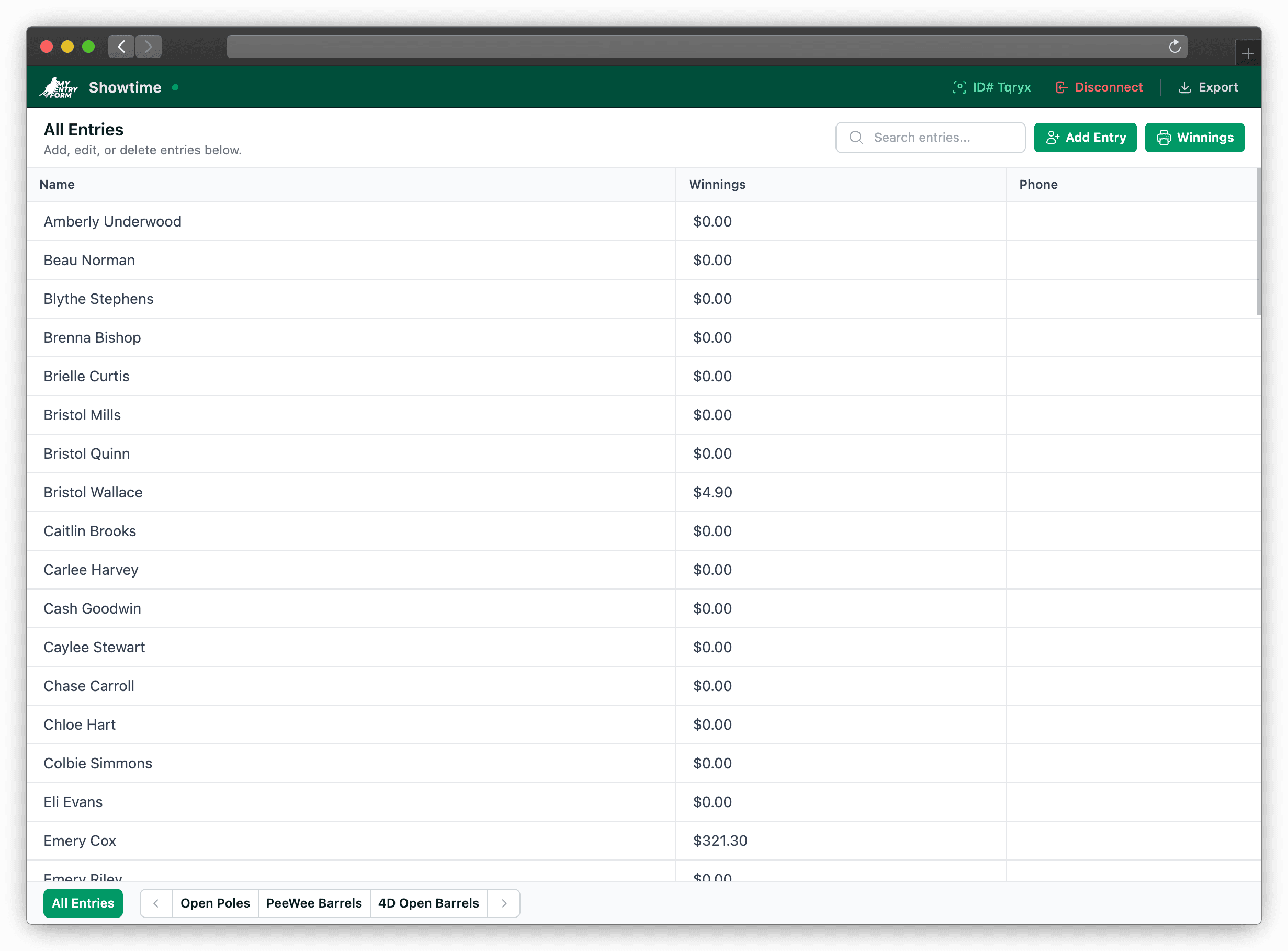Screen dimensions: 1288x951
Task: Switch to the Open Poles tab
Action: coord(215,903)
